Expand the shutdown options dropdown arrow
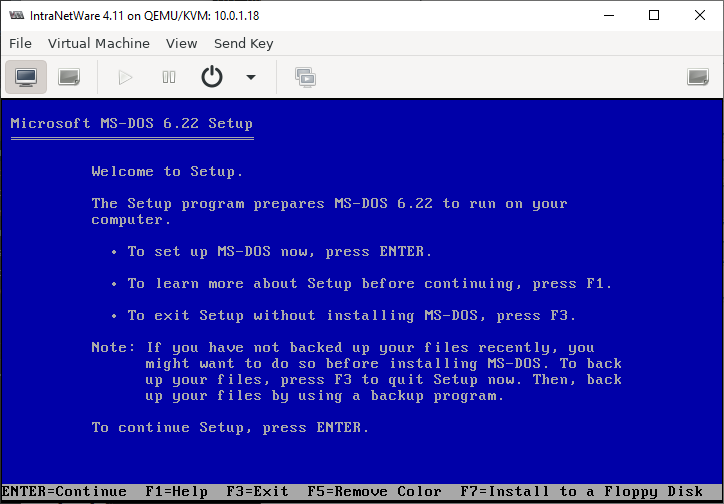Viewport: 724px width, 504px height. click(x=251, y=77)
